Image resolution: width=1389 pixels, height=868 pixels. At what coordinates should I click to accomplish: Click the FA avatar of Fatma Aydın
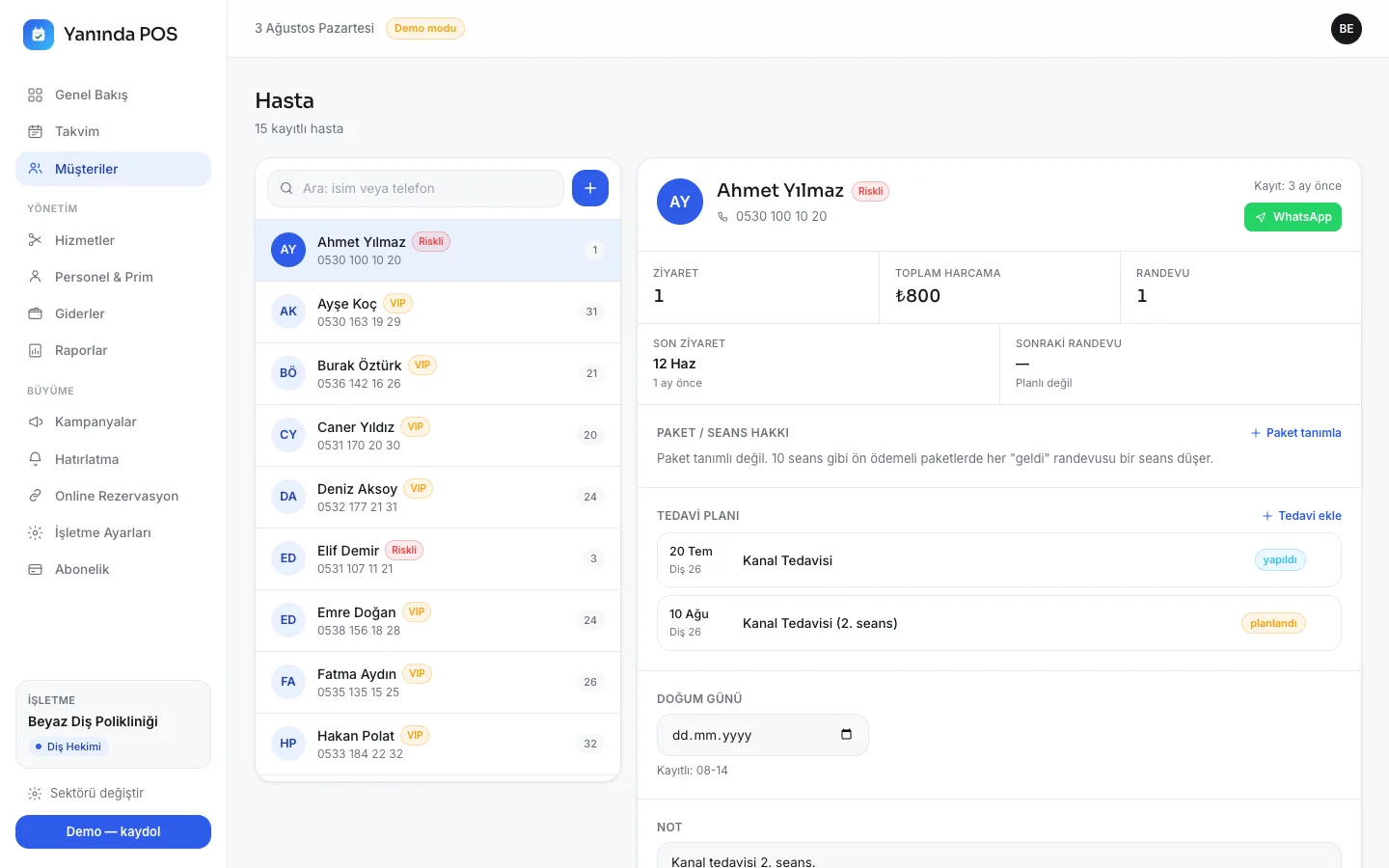click(288, 682)
